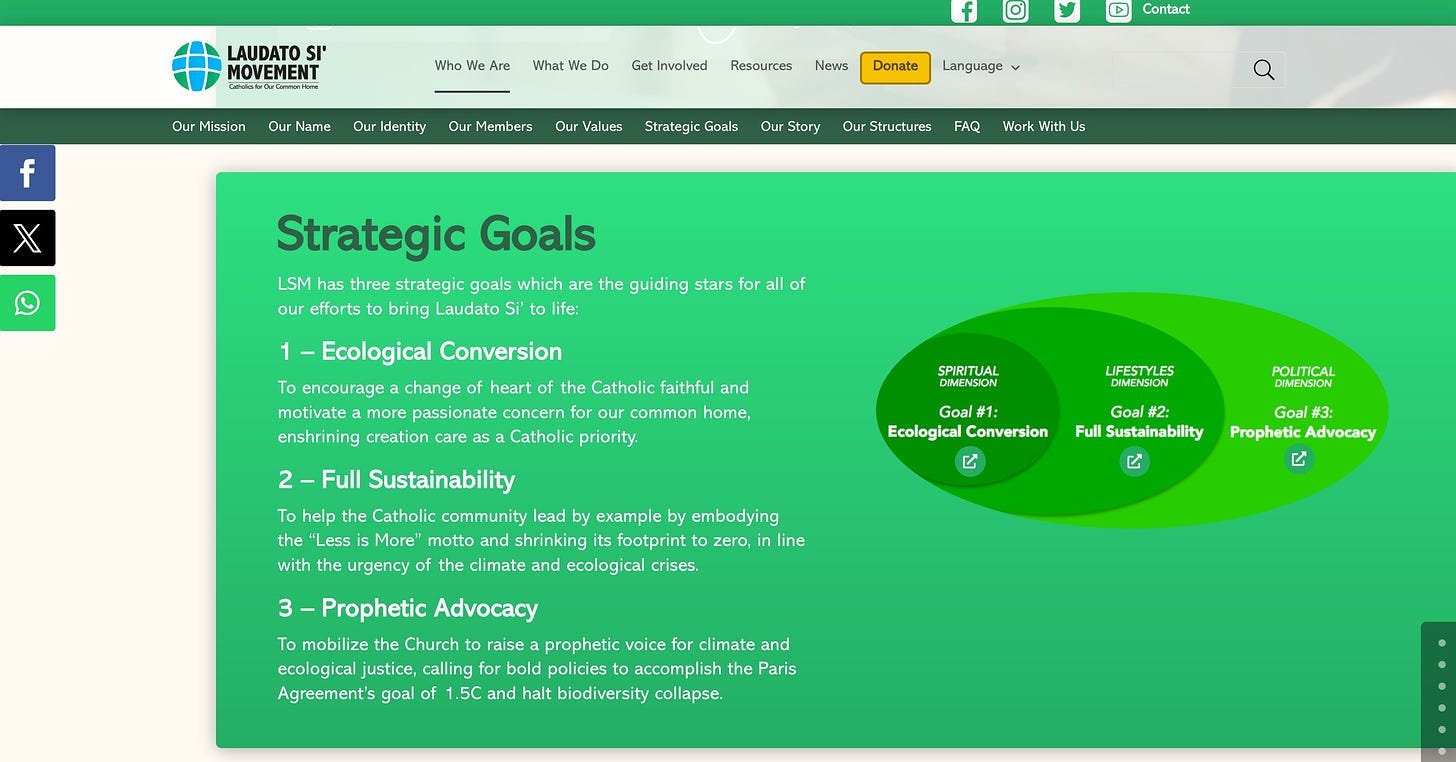Select the first page navigation dot
Image resolution: width=1456 pixels, height=762 pixels.
click(1442, 643)
